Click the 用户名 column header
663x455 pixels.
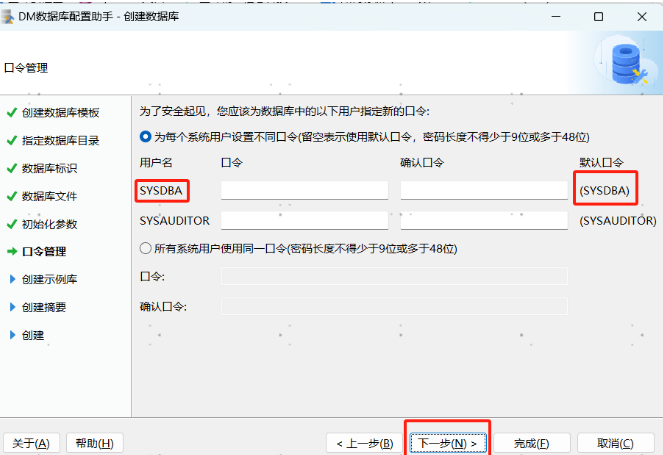(156, 163)
